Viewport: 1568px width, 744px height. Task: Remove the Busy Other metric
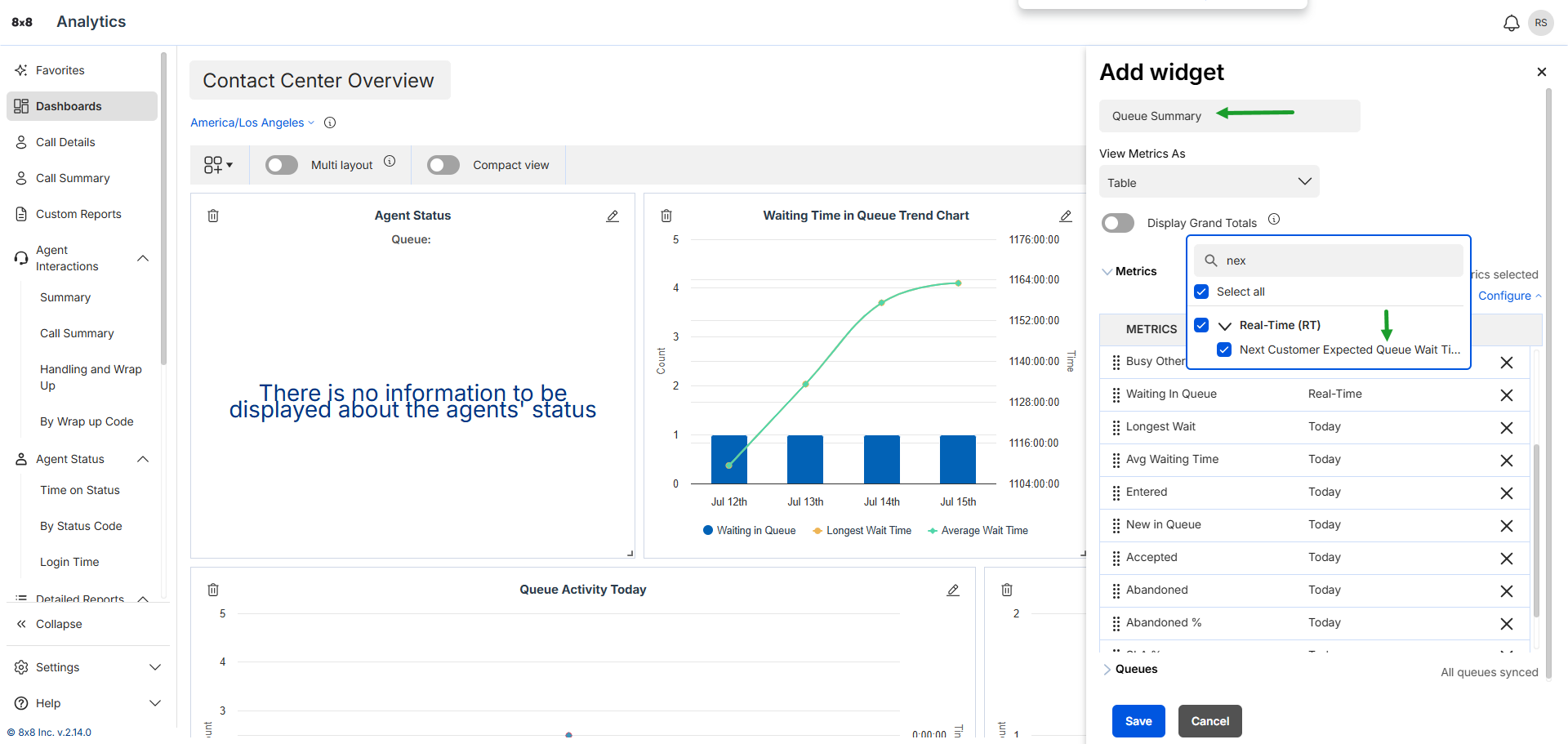click(x=1507, y=363)
